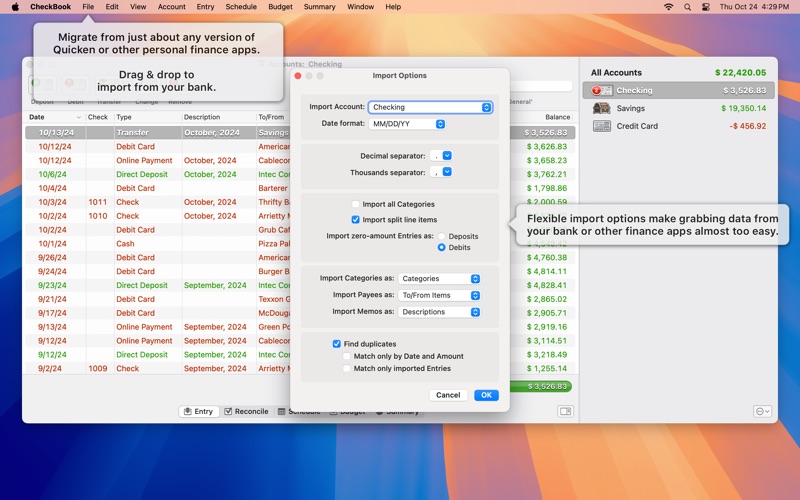Click the Date column sort chevron
Viewport: 800px width, 500px height.
pyautogui.click(x=79, y=117)
